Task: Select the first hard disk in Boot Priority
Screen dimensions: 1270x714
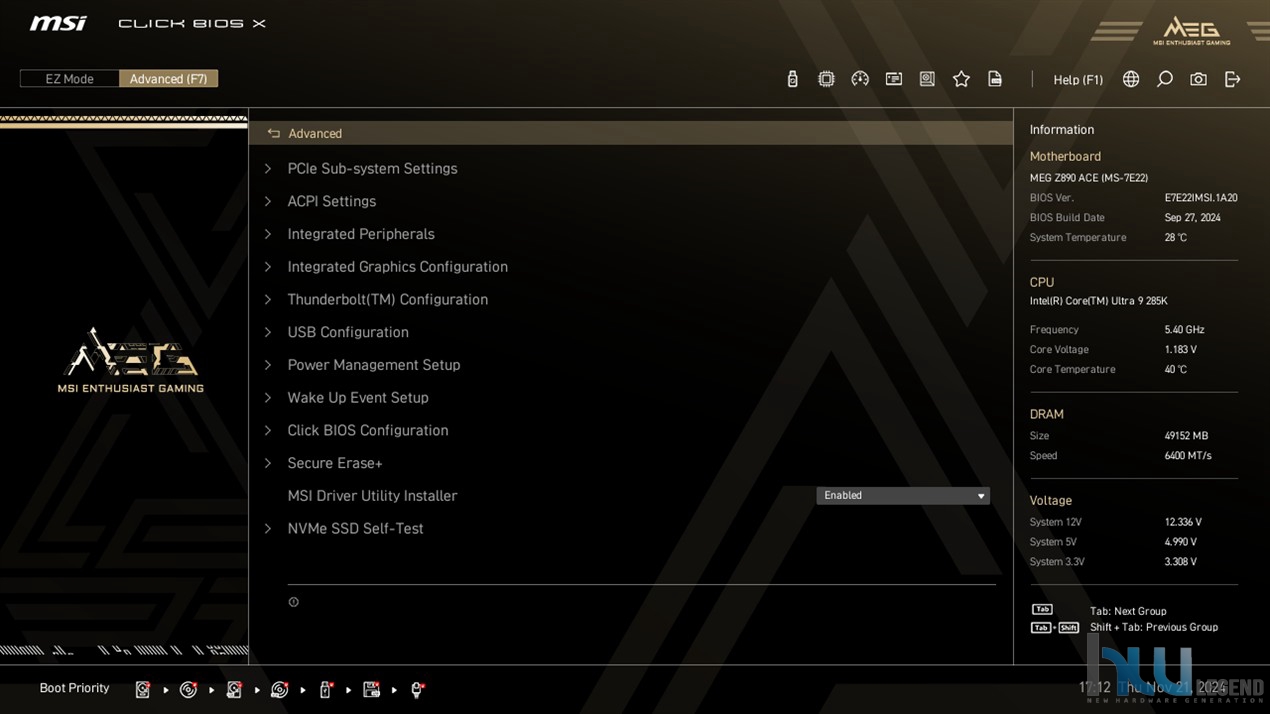Action: 143,689
